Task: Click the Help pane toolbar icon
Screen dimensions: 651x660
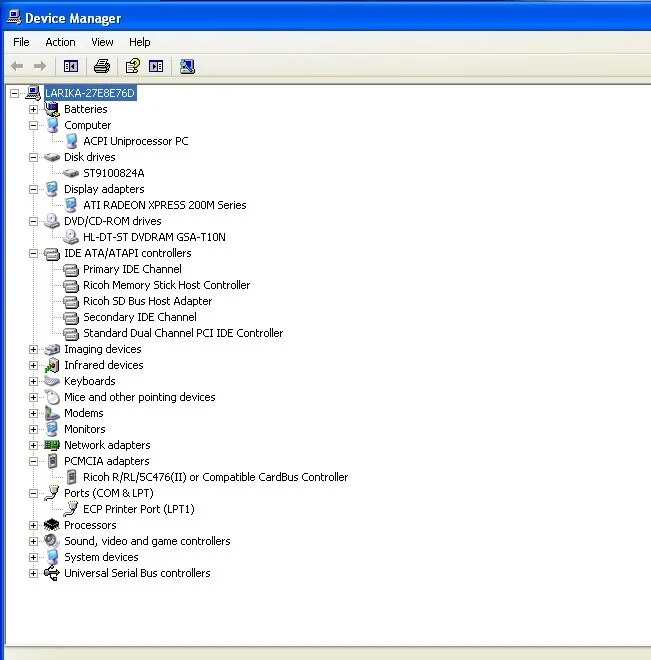Action: (156, 66)
